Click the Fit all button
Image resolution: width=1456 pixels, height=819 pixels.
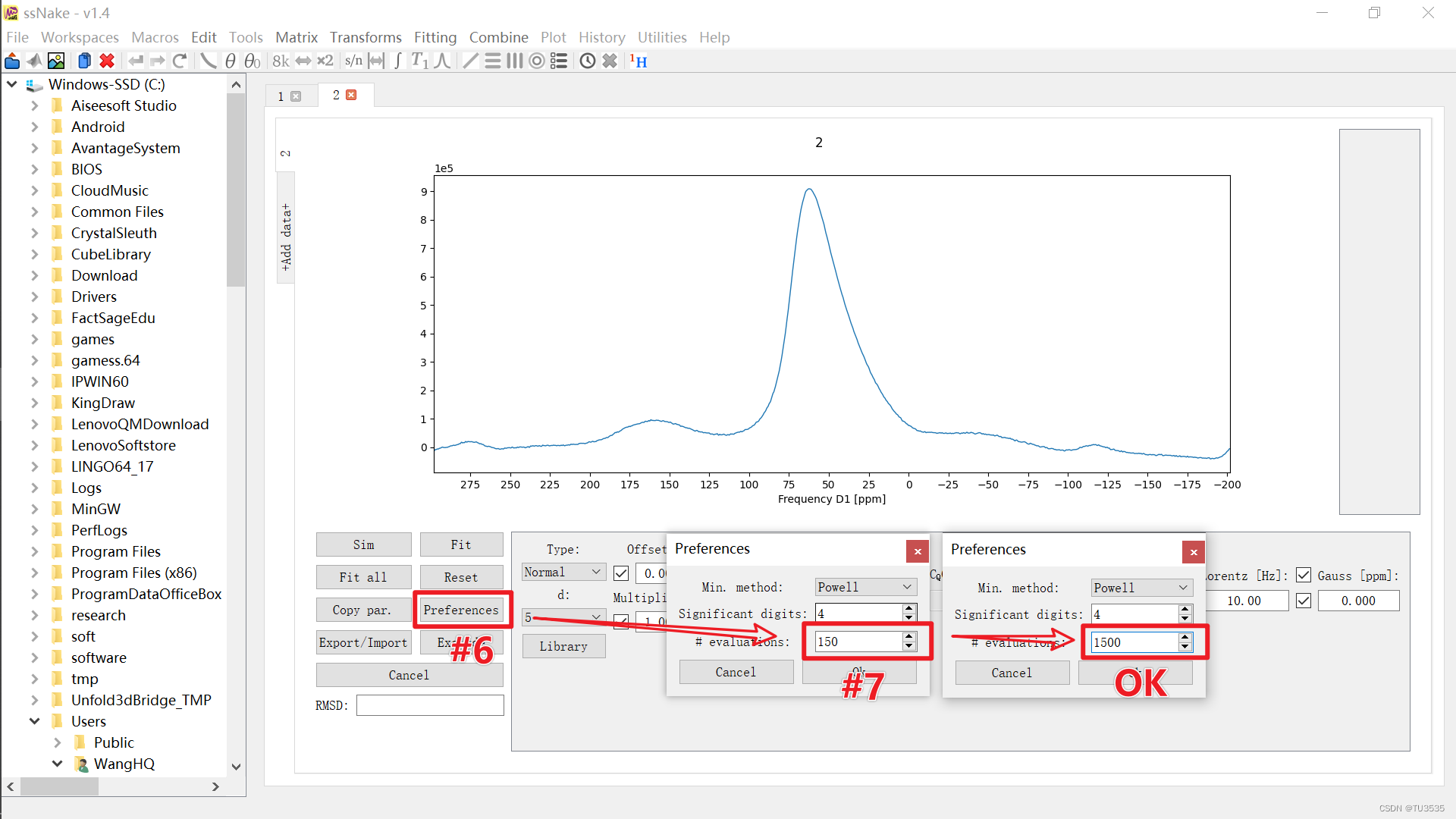[363, 577]
